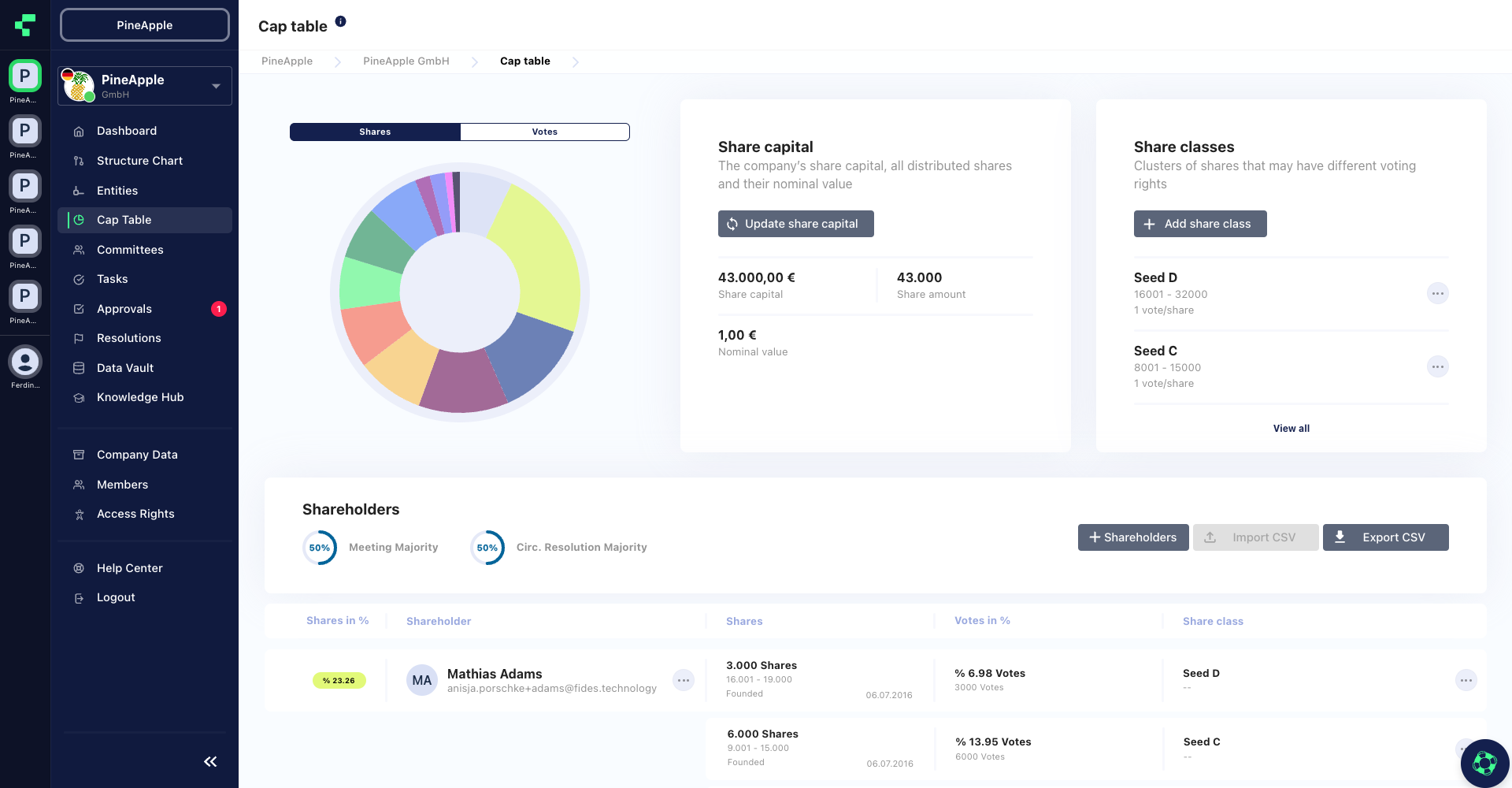Image resolution: width=1512 pixels, height=788 pixels.
Task: Click the info icon next to Cap table title
Action: point(341,20)
